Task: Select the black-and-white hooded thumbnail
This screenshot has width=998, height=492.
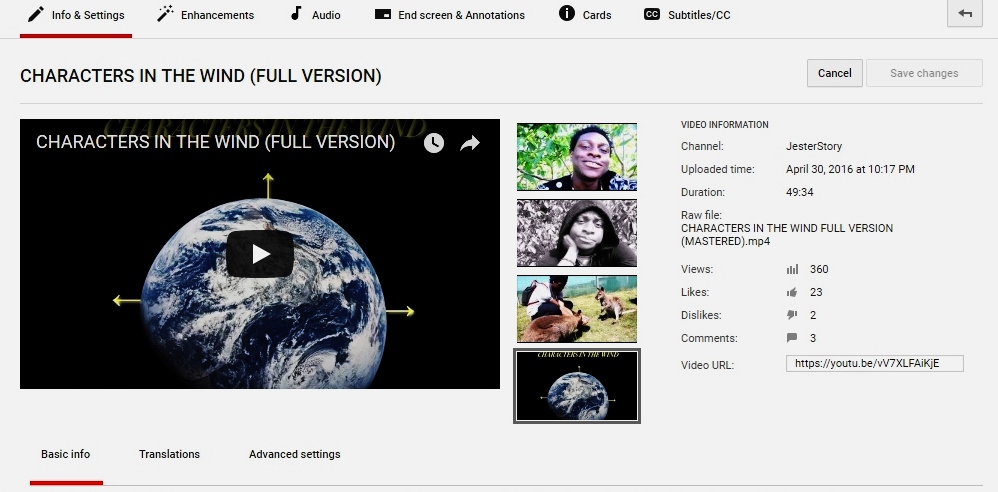Action: (x=577, y=233)
